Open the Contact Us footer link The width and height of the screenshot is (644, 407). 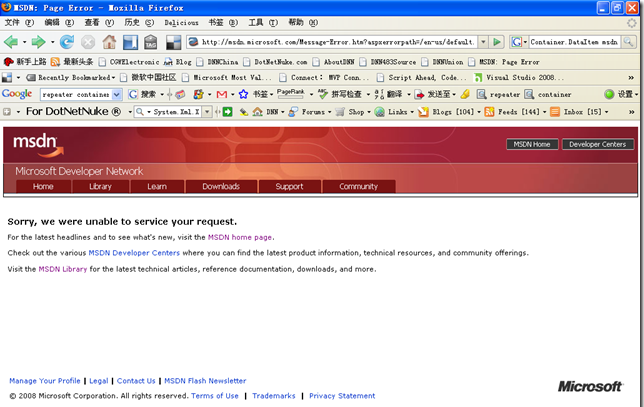pyautogui.click(x=136, y=381)
